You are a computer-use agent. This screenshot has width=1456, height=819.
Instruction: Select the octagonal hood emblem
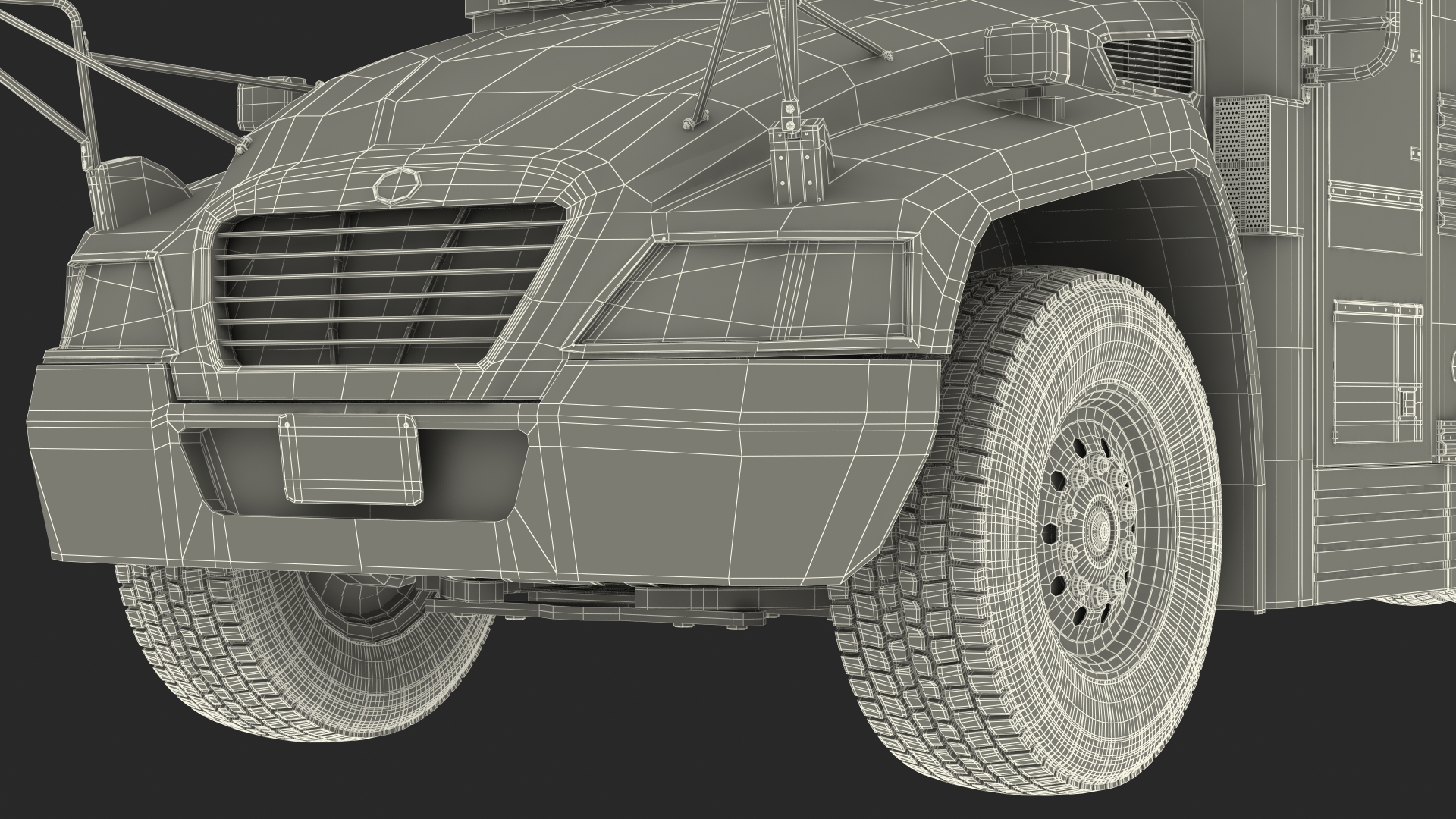[397, 185]
